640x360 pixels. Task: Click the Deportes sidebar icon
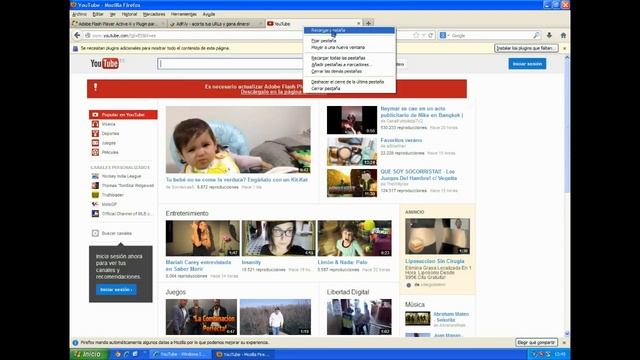(95, 133)
